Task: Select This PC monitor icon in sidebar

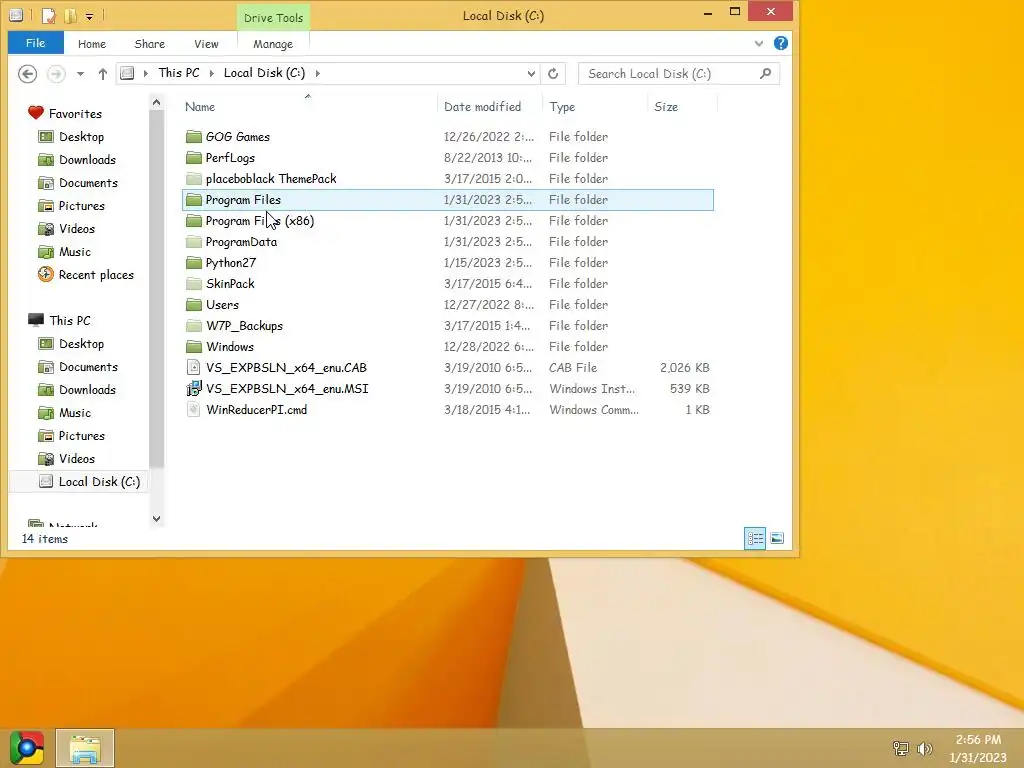Action: click(36, 320)
